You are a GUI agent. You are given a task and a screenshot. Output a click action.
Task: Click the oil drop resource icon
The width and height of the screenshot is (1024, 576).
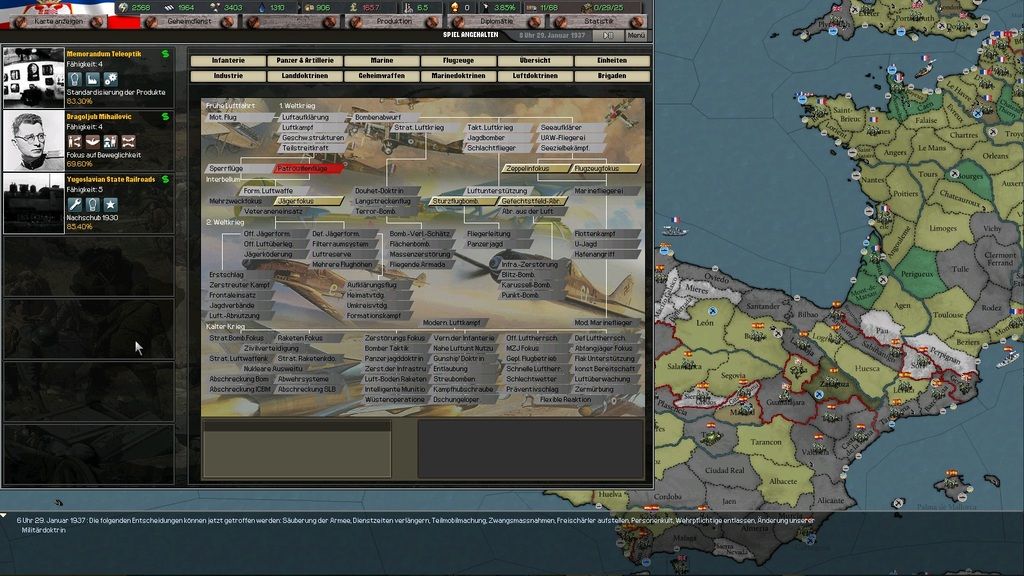click(x=262, y=7)
